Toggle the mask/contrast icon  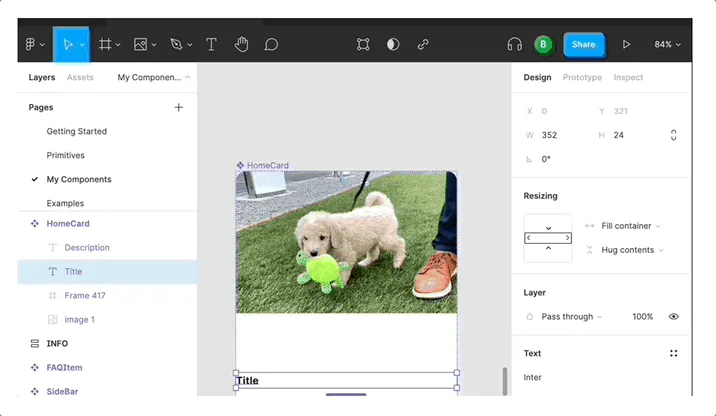coord(393,44)
